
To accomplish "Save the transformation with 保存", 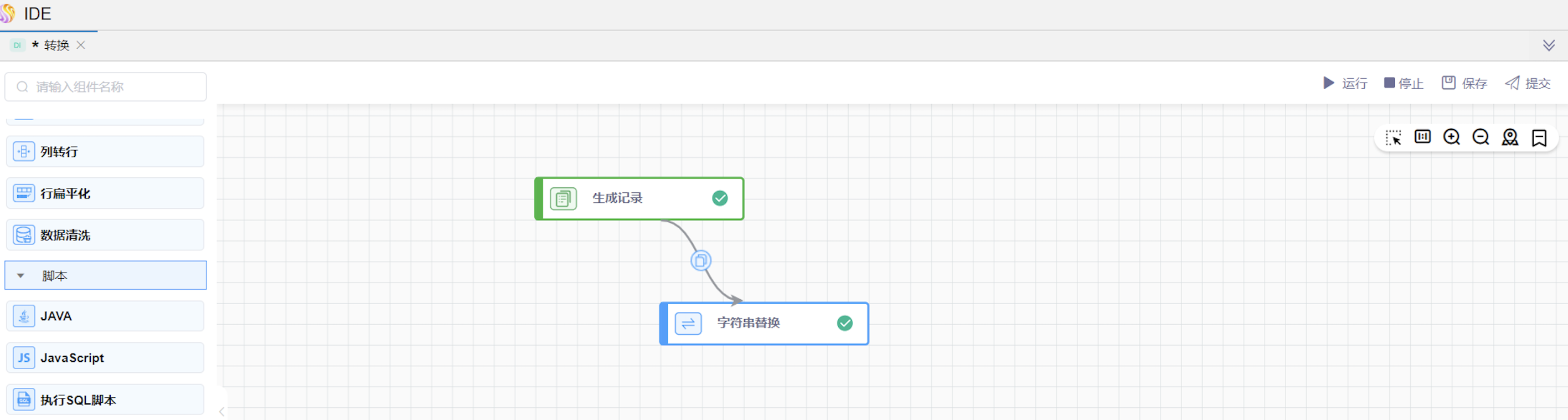I will pos(1464,83).
